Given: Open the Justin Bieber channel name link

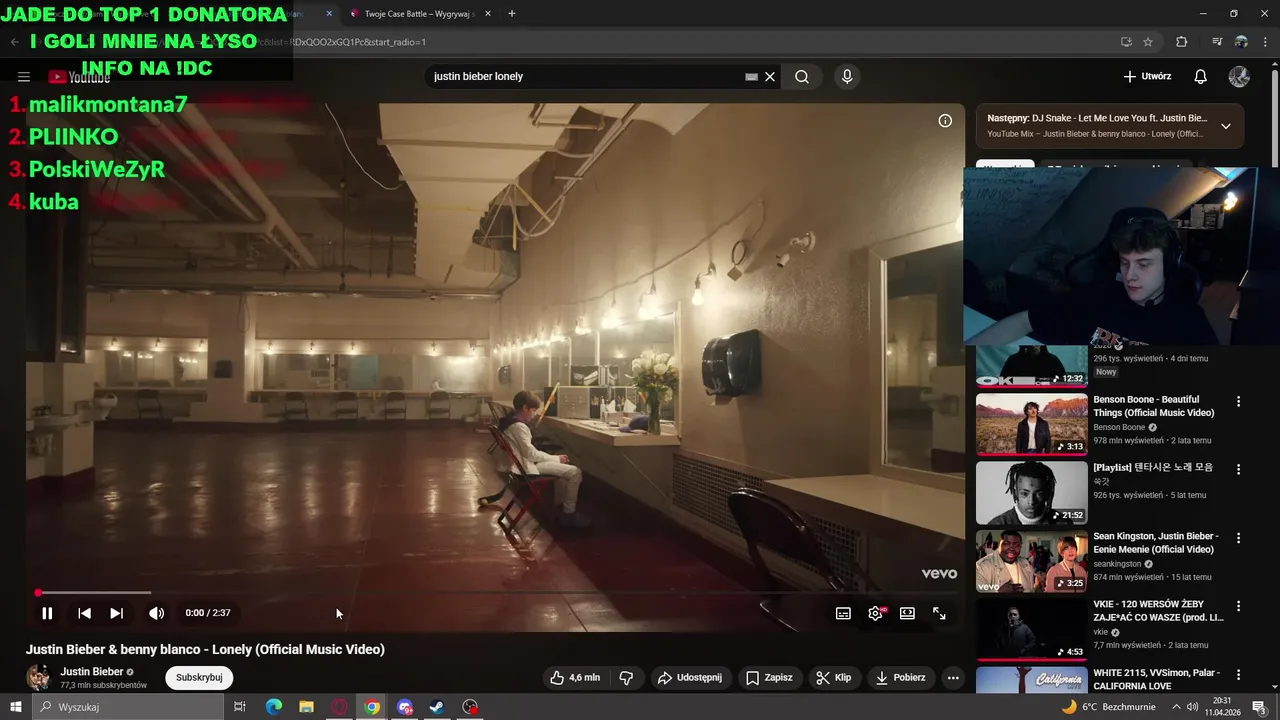Looking at the screenshot, I should 92,672.
